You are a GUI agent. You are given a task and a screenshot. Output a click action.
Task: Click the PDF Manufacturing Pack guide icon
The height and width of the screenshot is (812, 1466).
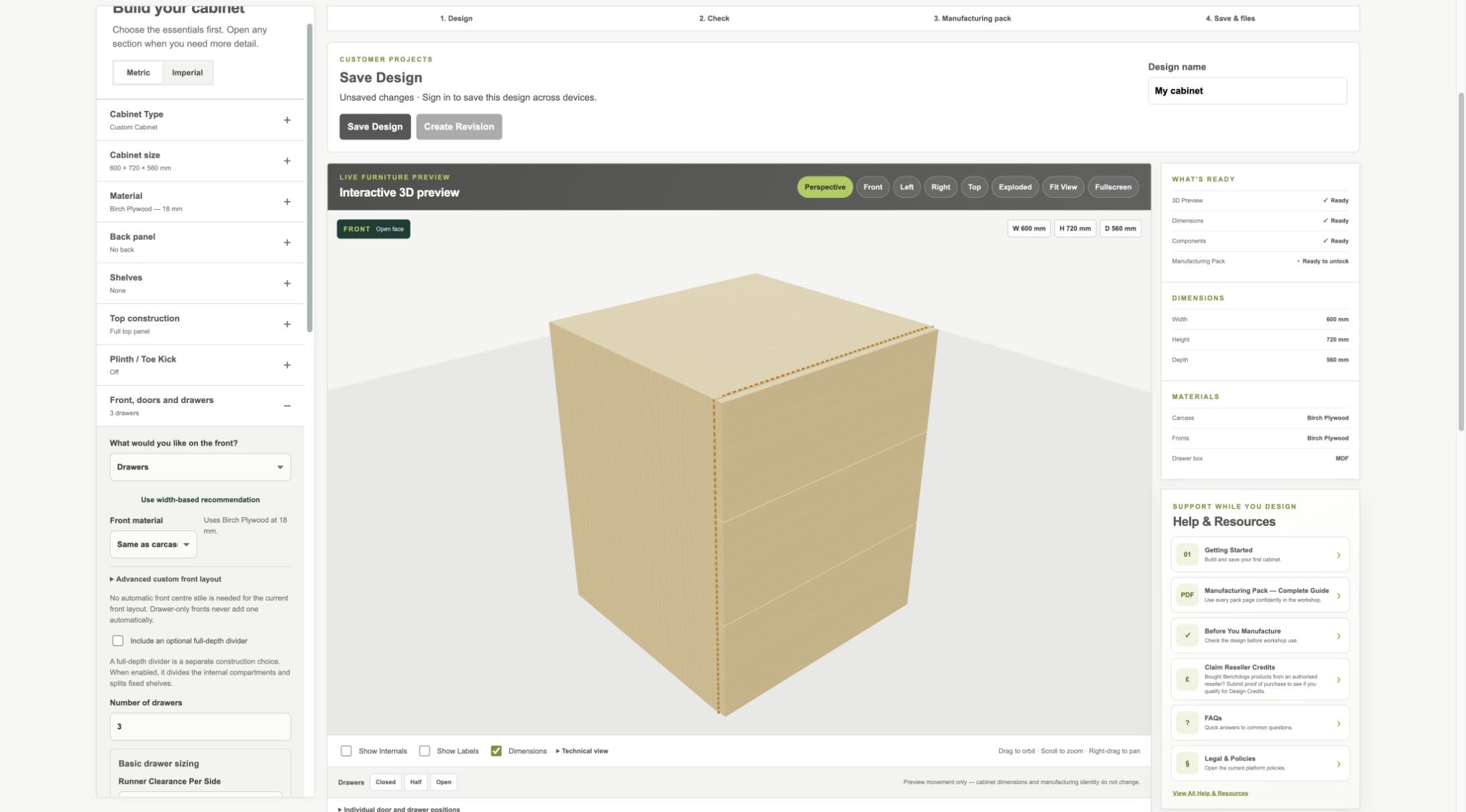pos(1187,595)
